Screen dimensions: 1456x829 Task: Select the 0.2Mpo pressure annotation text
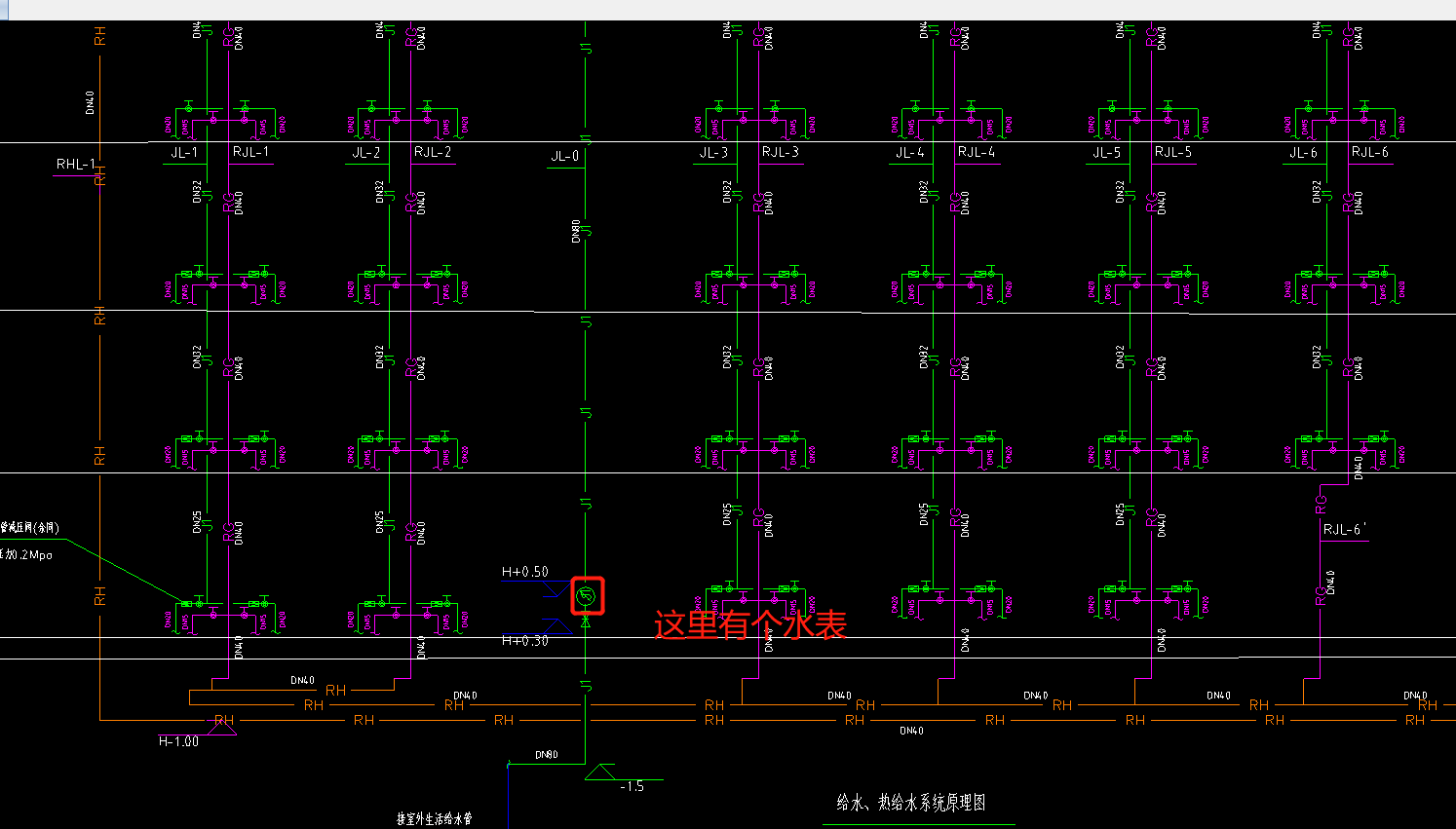pyautogui.click(x=27, y=554)
